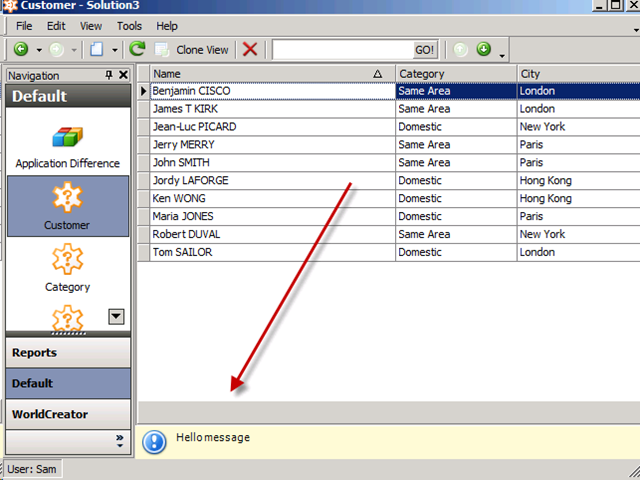Screen dimensions: 640x480
Task: Click the green Next record down arrow
Action: [x=484, y=49]
